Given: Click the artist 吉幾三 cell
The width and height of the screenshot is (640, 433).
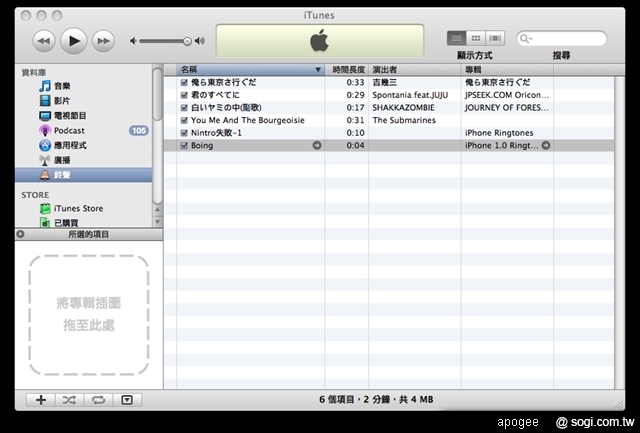Looking at the screenshot, I should tap(384, 82).
